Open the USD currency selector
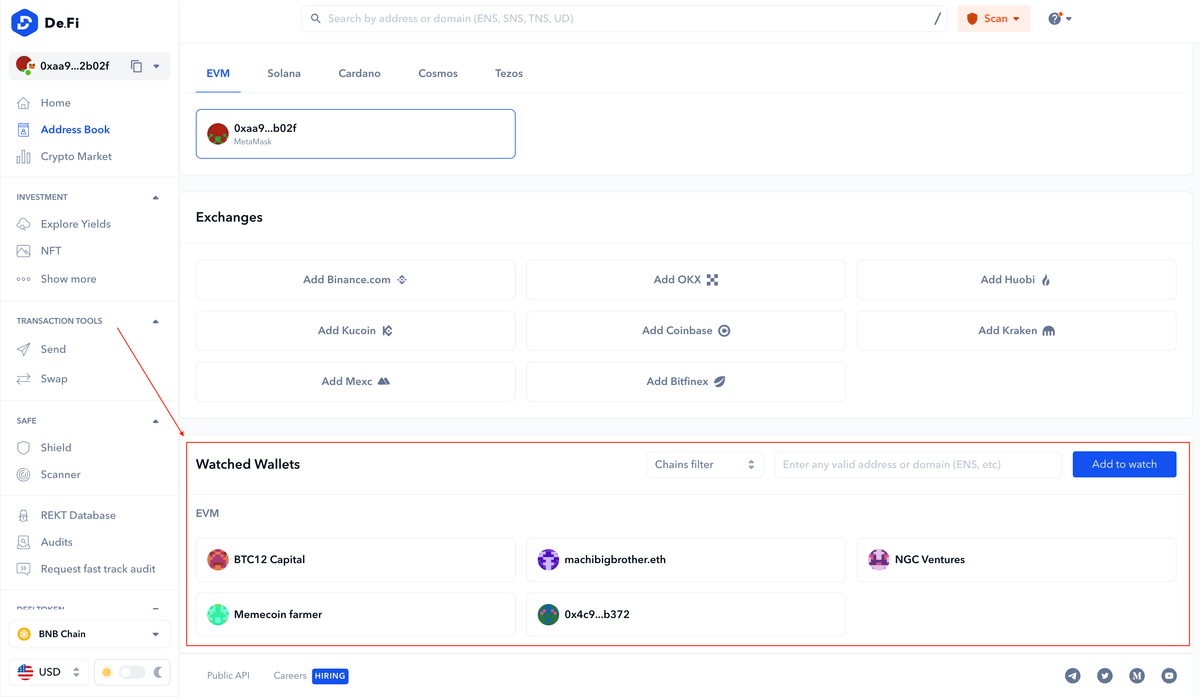This screenshot has width=1200, height=697. [x=49, y=672]
